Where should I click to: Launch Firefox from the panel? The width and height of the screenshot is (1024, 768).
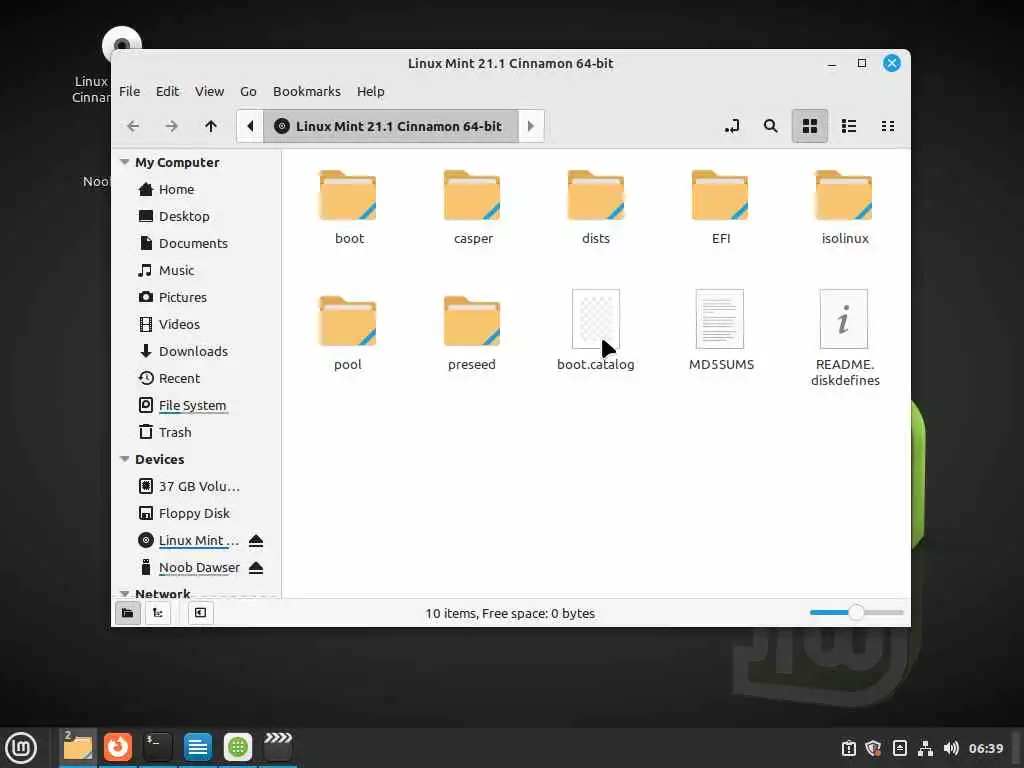118,747
